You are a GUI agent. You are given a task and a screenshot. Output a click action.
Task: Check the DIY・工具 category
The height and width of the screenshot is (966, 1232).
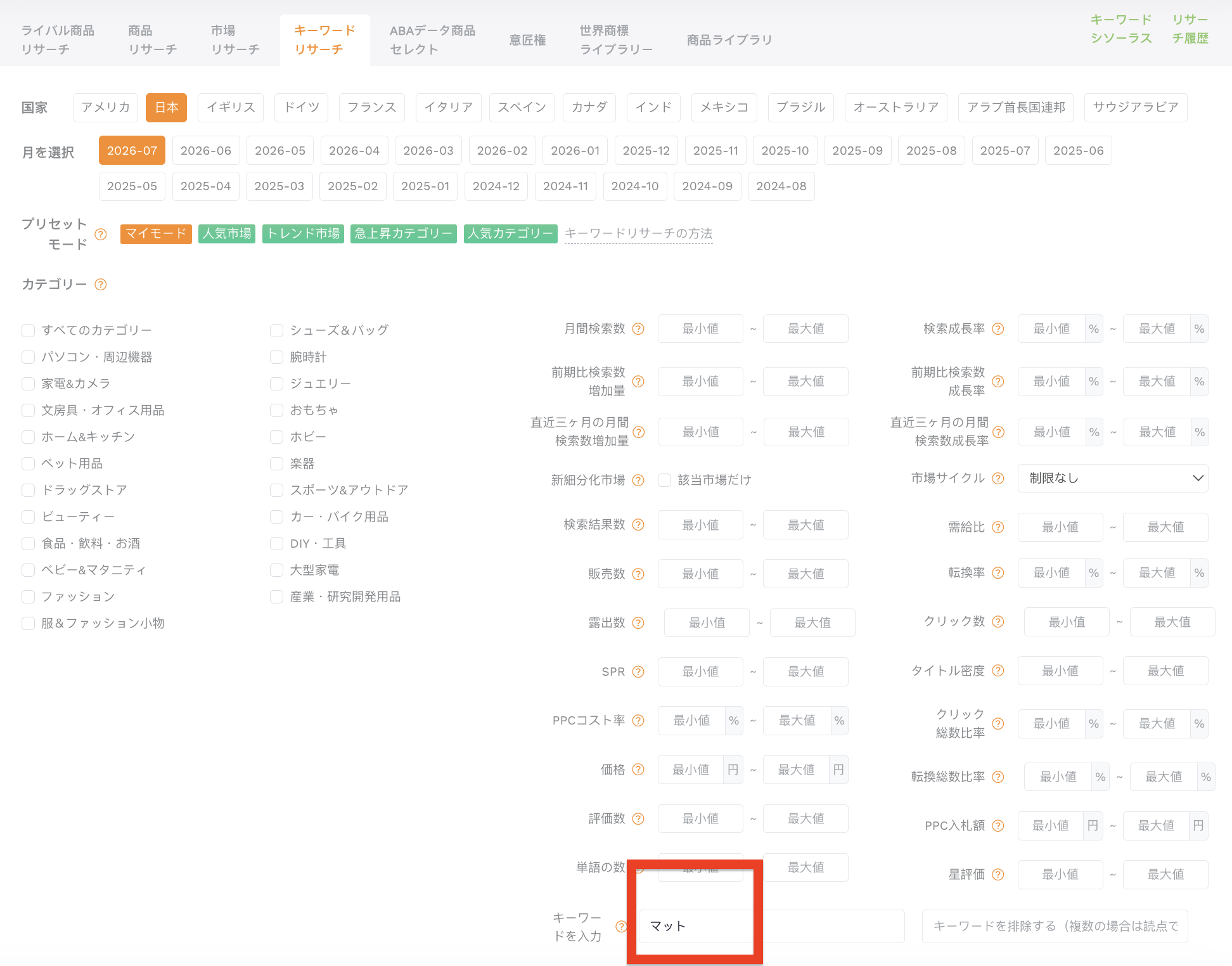276,543
